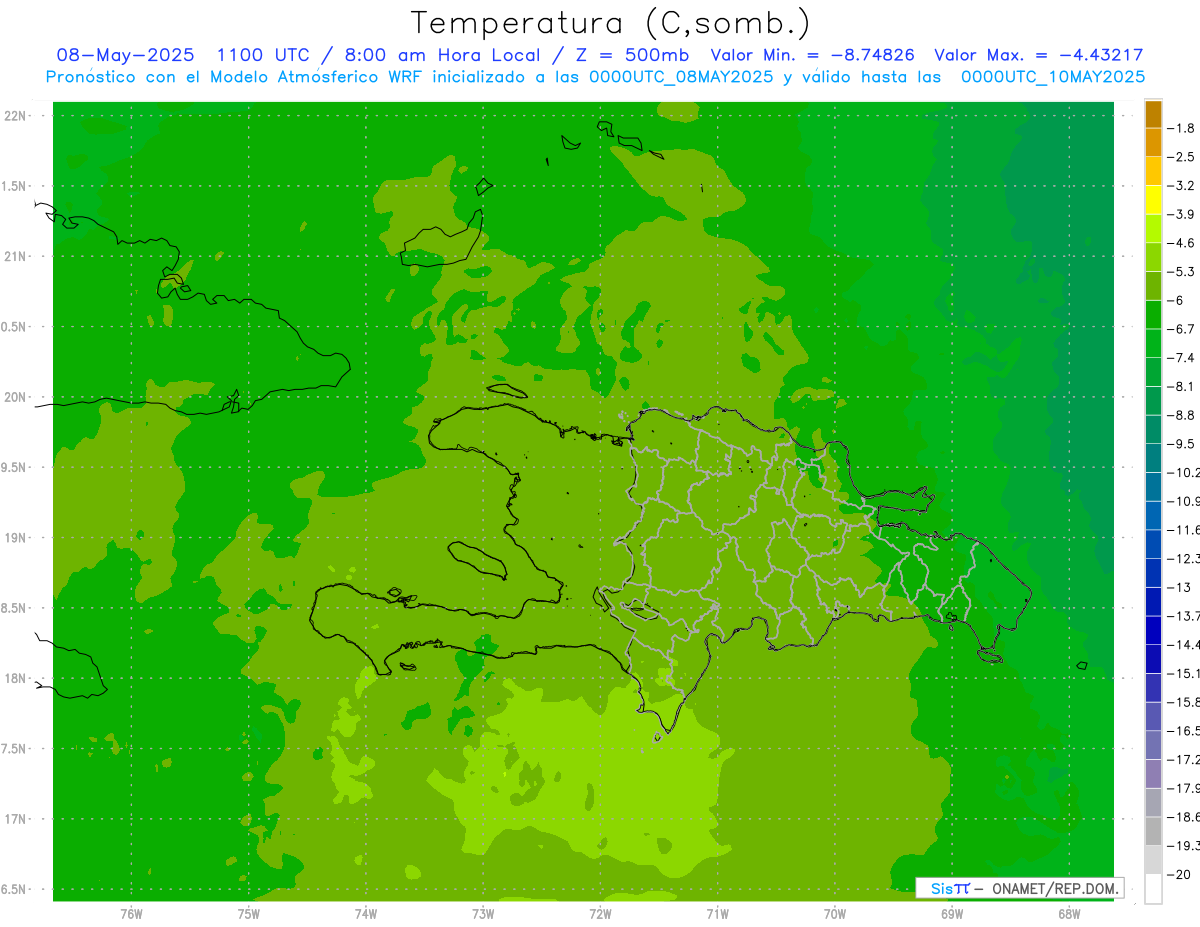Viewport: 1200px width, 927px height.
Task: Click the dark orange swatch topping the colorbar
Action: pyautogui.click(x=1153, y=114)
